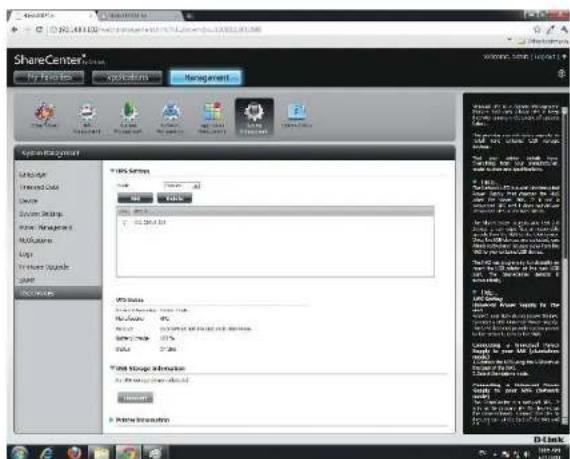Tick the checkbox beside the UPS IP entry

pos(125,222)
